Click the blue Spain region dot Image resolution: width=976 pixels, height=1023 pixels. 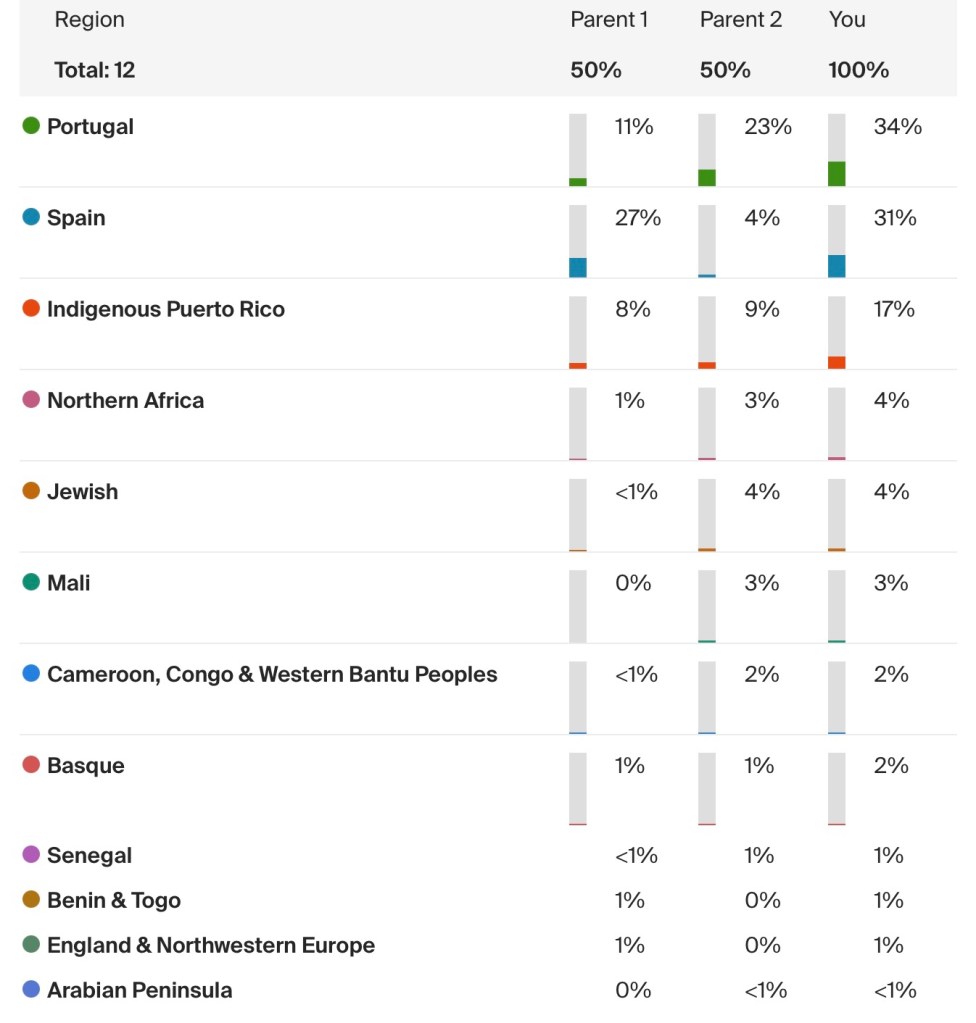click(31, 217)
